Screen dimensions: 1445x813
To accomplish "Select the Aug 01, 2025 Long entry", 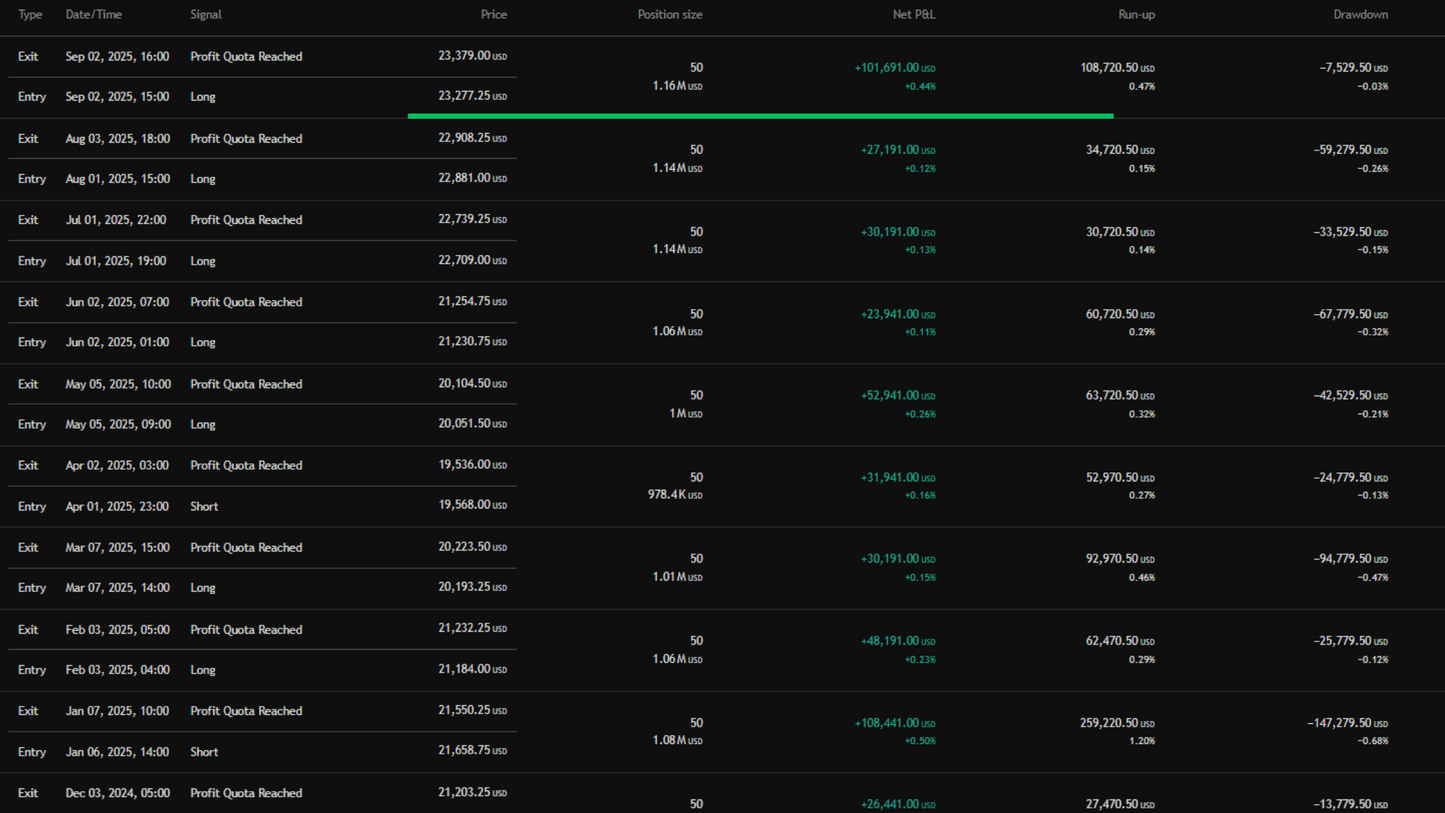I will [203, 179].
